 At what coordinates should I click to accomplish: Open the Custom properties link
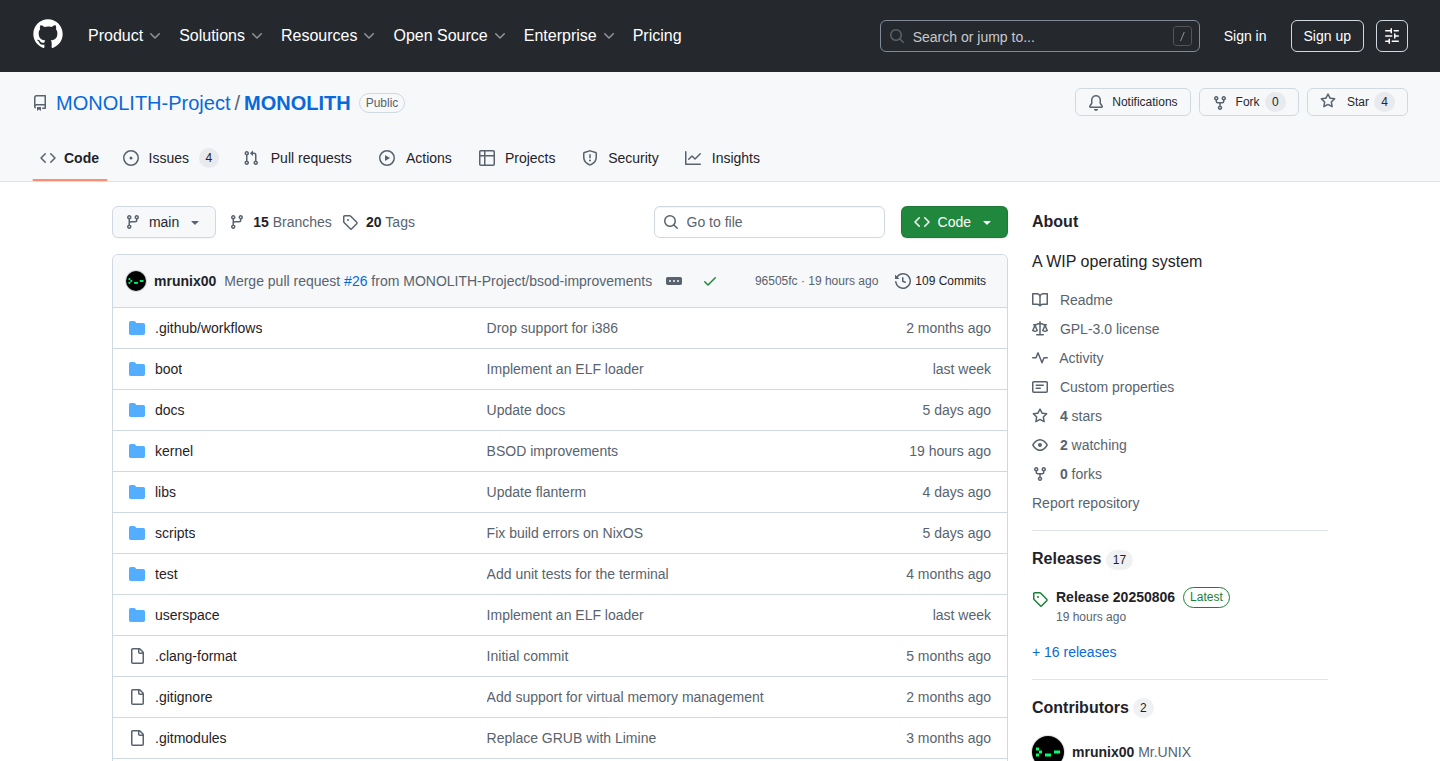[x=1117, y=387]
